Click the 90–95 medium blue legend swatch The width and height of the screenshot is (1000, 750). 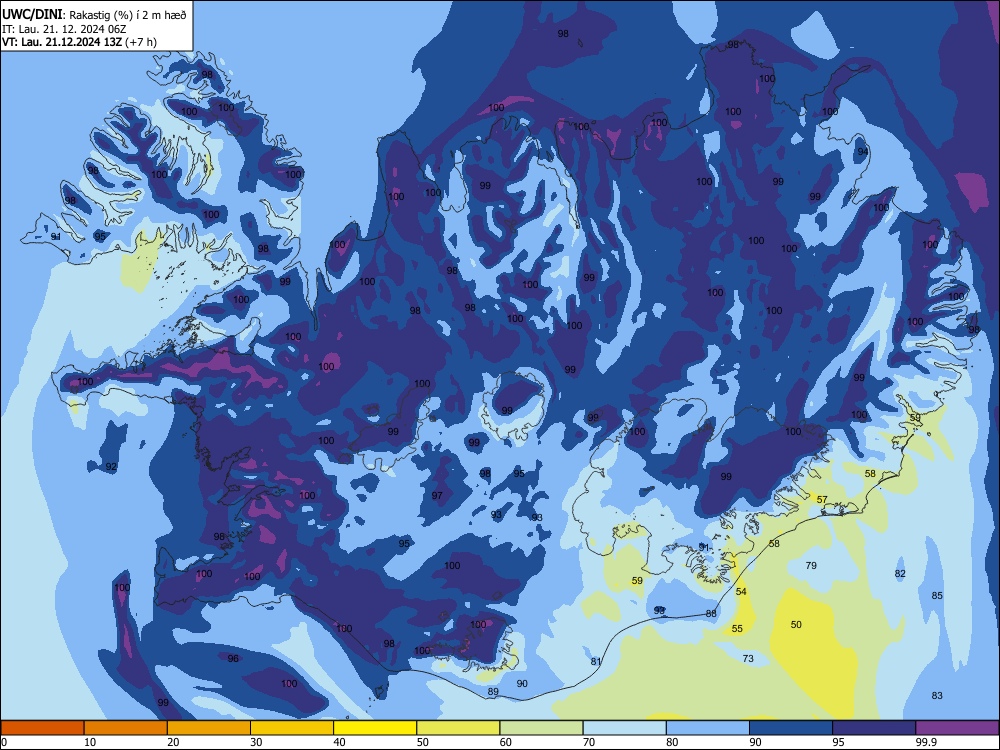click(x=791, y=728)
